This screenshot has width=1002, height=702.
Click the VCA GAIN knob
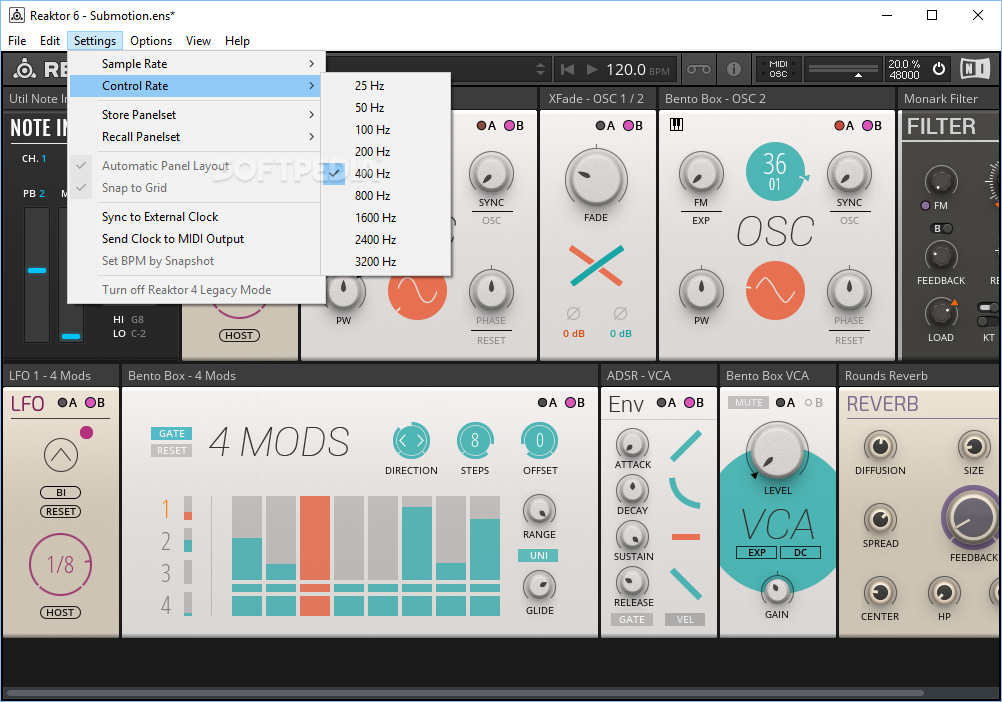[x=777, y=590]
